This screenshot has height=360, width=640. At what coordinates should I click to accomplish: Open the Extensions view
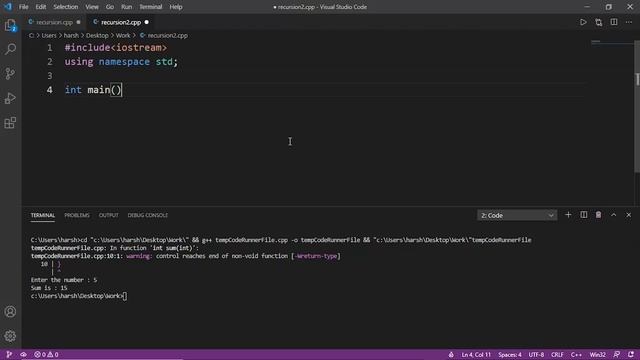10,123
